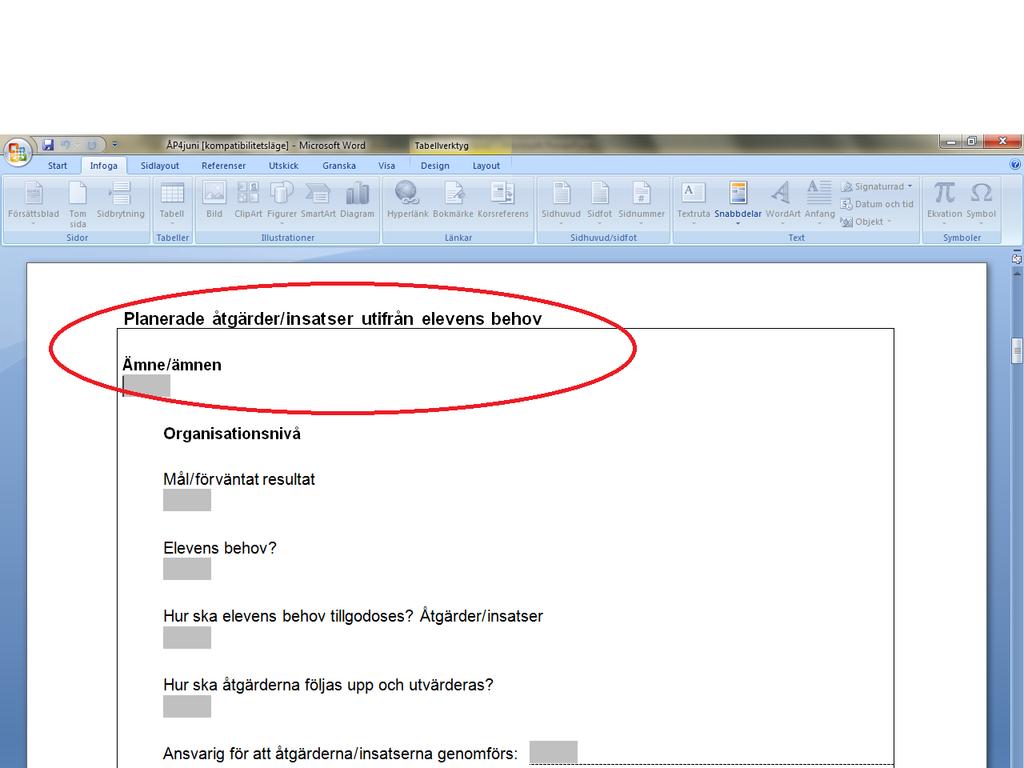Click the field after Ansvarig för att åtgärderna/insatserna genomförs
Image resolution: width=1024 pixels, height=768 pixels.
pyautogui.click(x=553, y=752)
